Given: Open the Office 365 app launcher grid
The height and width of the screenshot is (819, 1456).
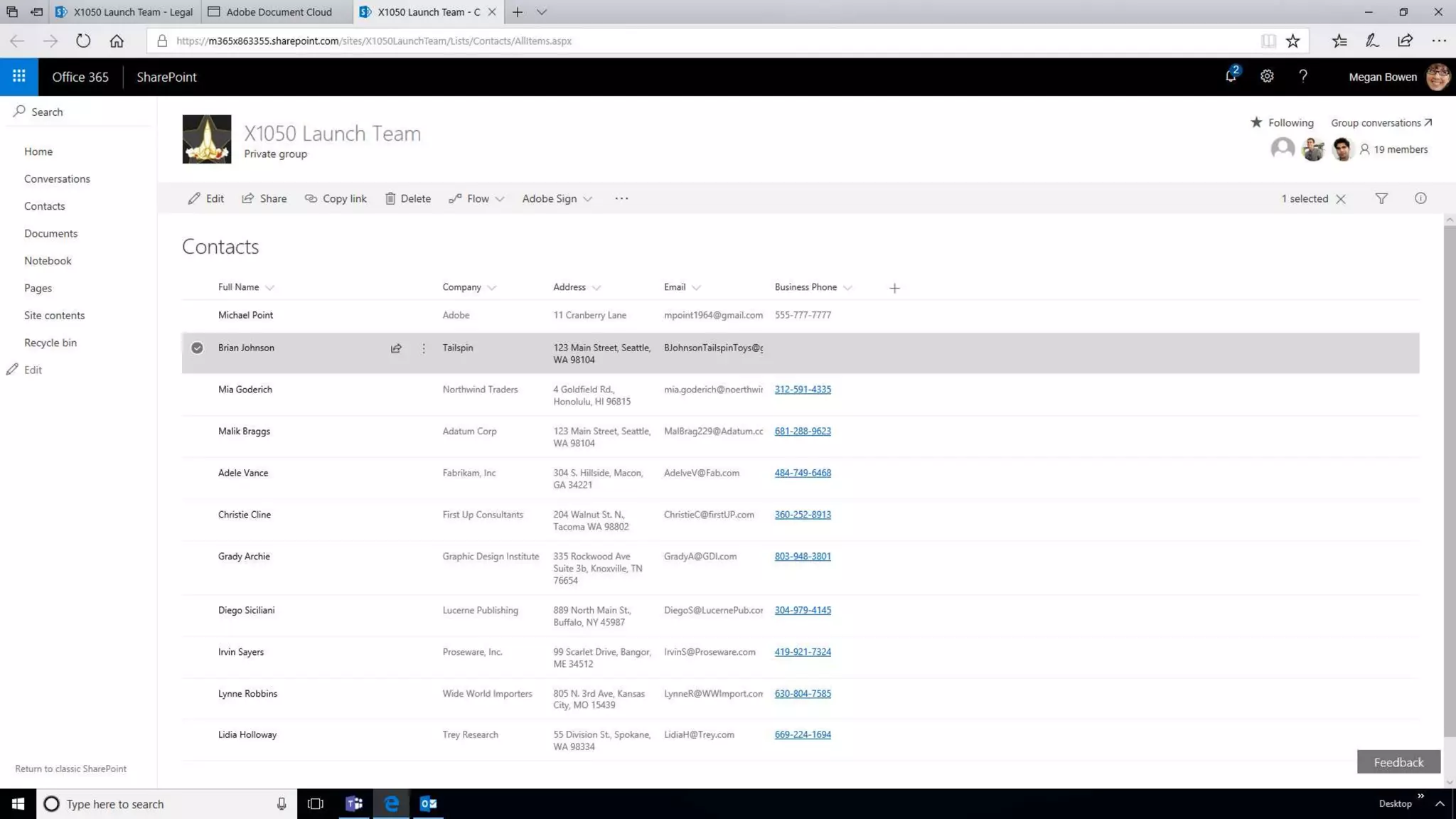Looking at the screenshot, I should pyautogui.click(x=19, y=76).
